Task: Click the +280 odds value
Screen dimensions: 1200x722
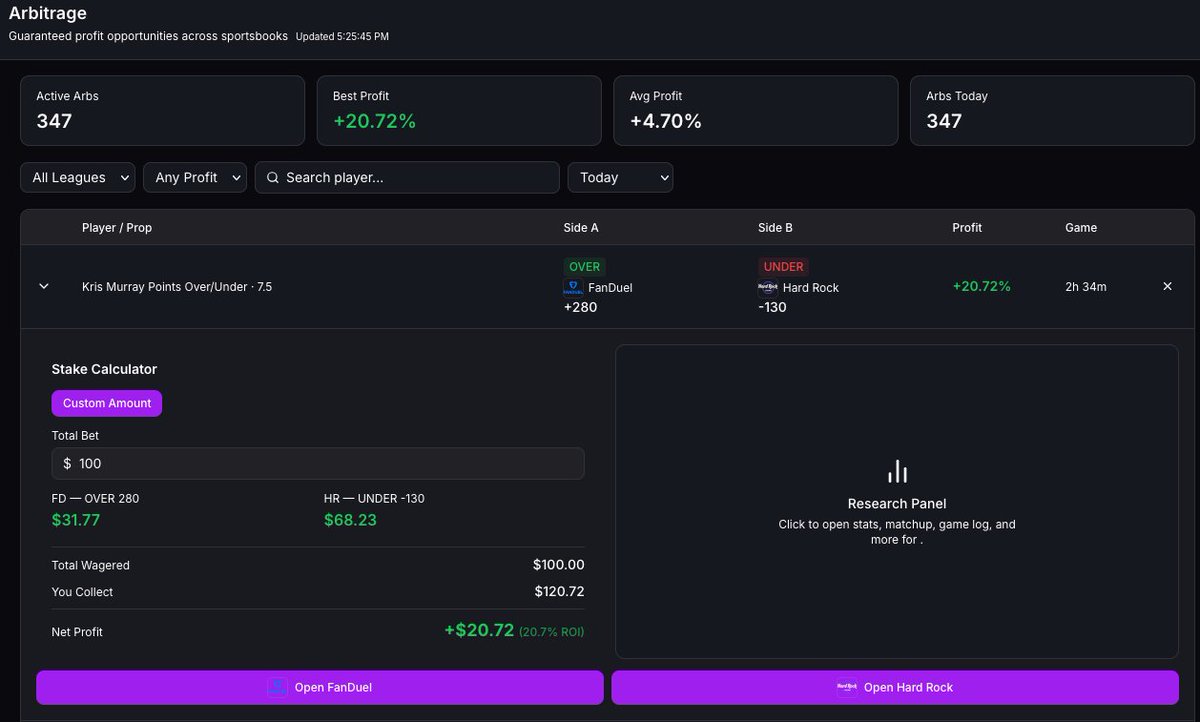Action: pyautogui.click(x=580, y=307)
